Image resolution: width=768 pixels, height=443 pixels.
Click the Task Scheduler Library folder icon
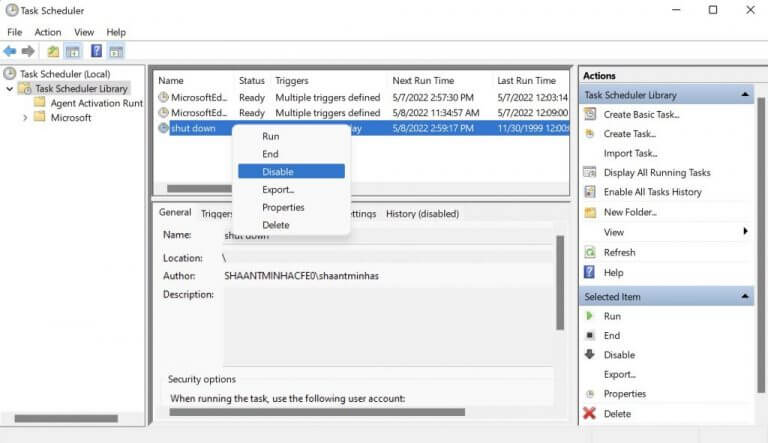tap(25, 88)
